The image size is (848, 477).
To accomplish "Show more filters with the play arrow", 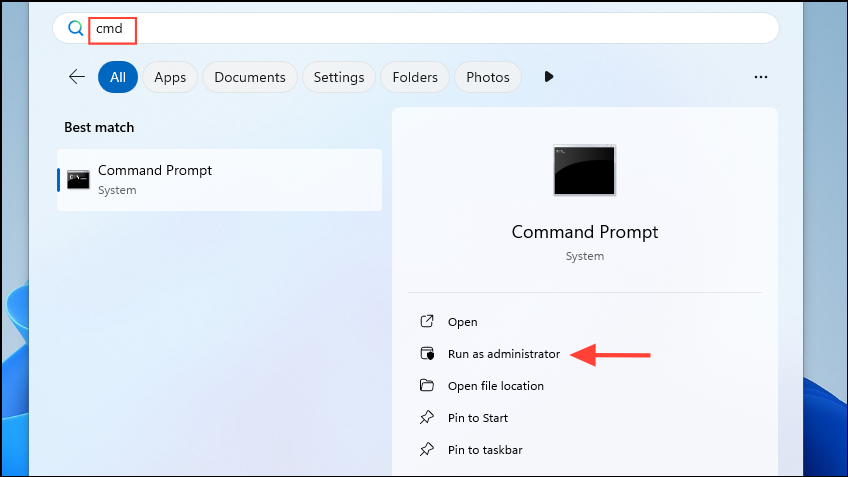I will tap(548, 77).
